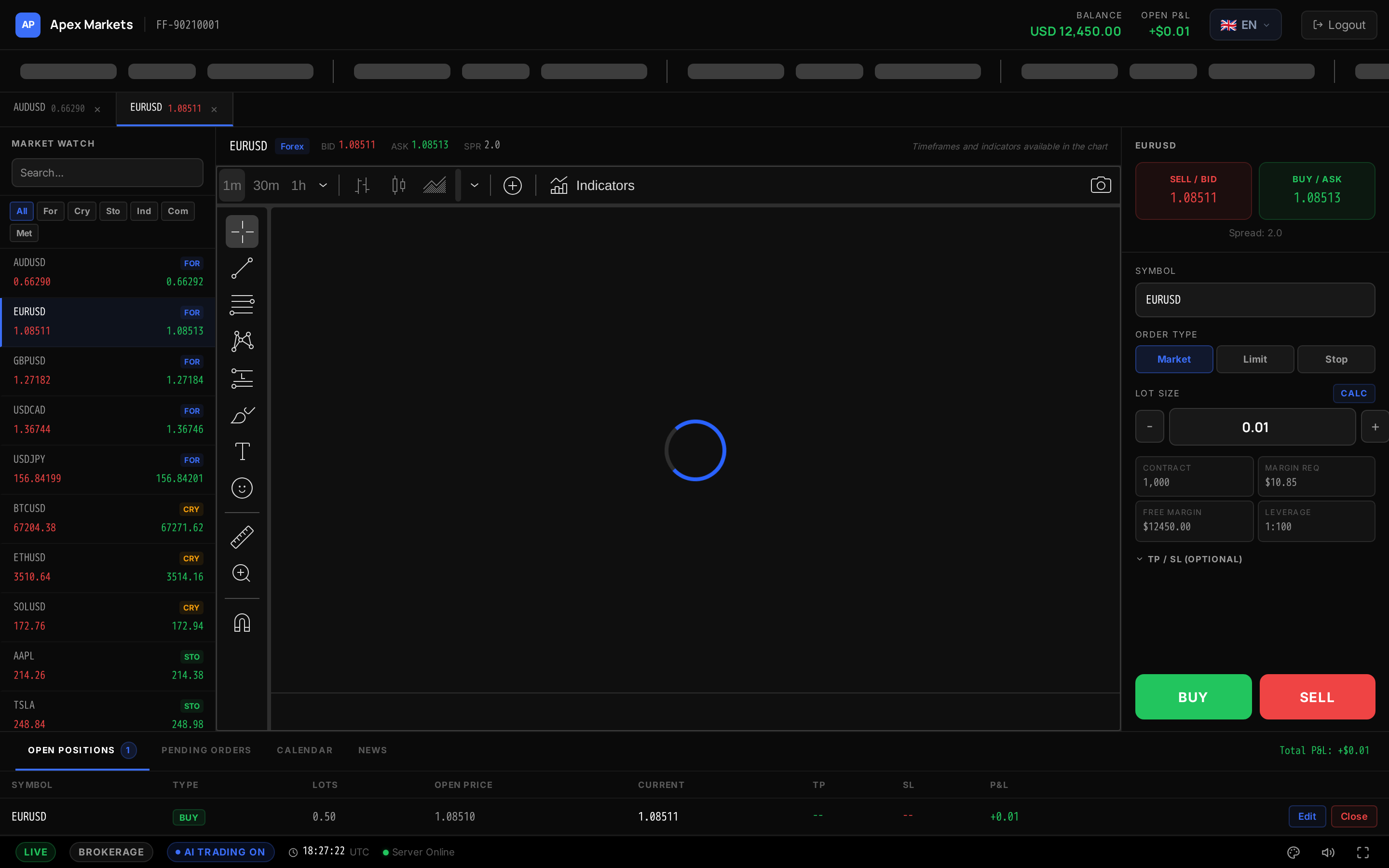The width and height of the screenshot is (1389, 868).
Task: Select the trend line drawing tool
Action: coord(242,268)
